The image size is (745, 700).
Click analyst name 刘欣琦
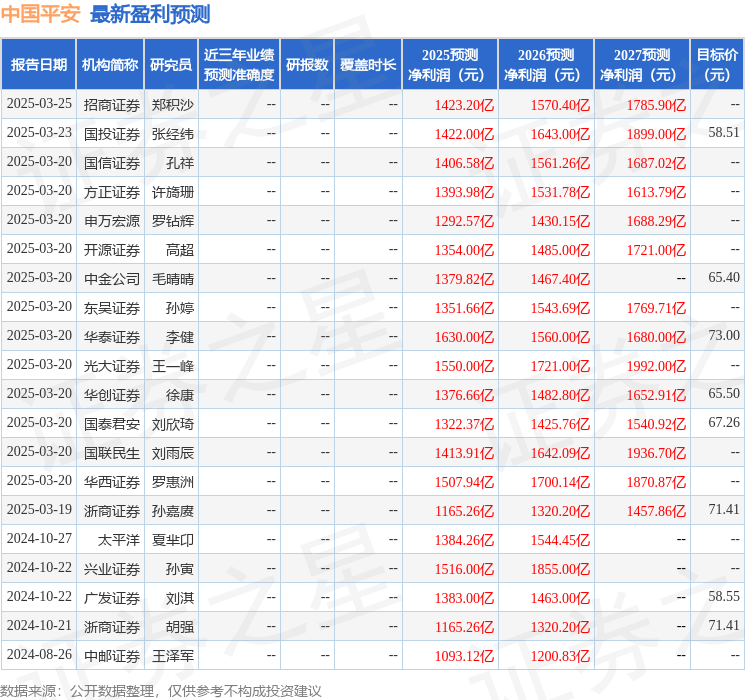point(173,424)
